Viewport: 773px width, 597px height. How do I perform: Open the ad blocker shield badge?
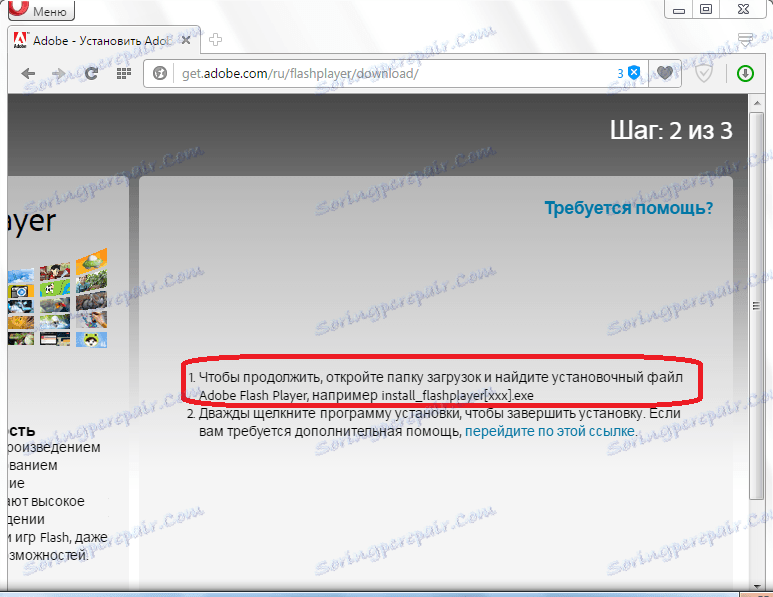[629, 73]
